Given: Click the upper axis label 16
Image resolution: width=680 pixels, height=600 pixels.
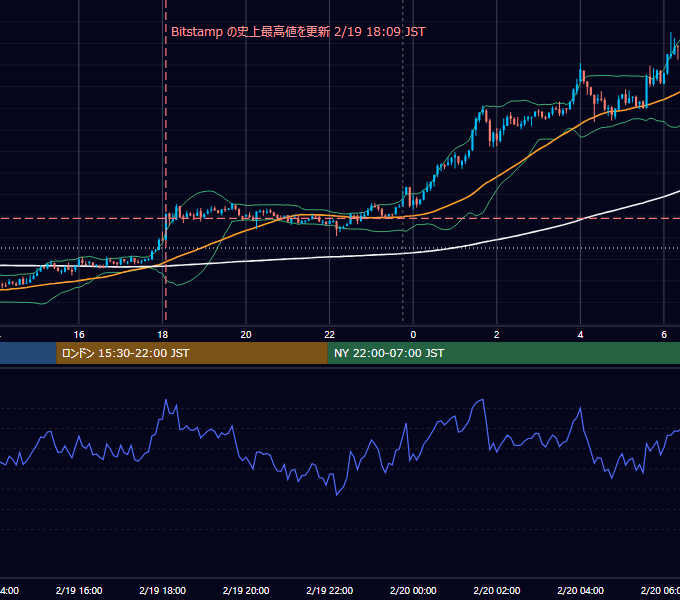Looking at the screenshot, I should click(x=79, y=335).
